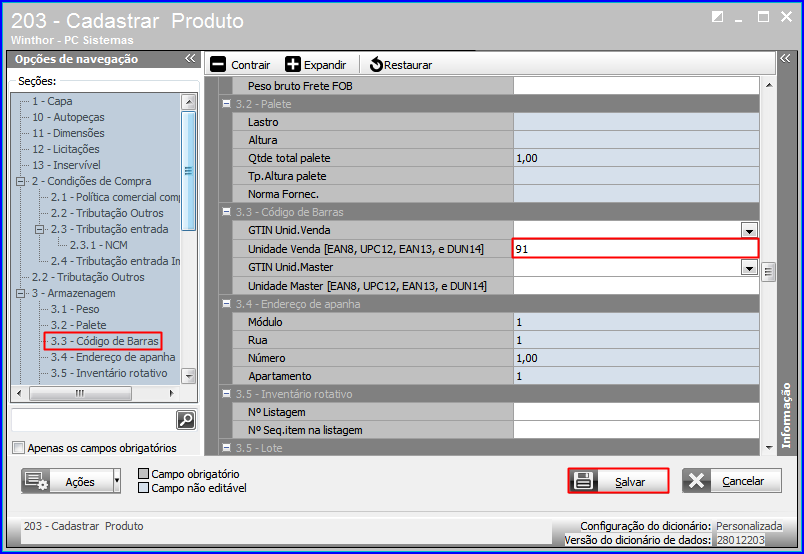This screenshot has height=554, width=804.
Task: Select 10 - Autopeças section
Action: pos(68,117)
